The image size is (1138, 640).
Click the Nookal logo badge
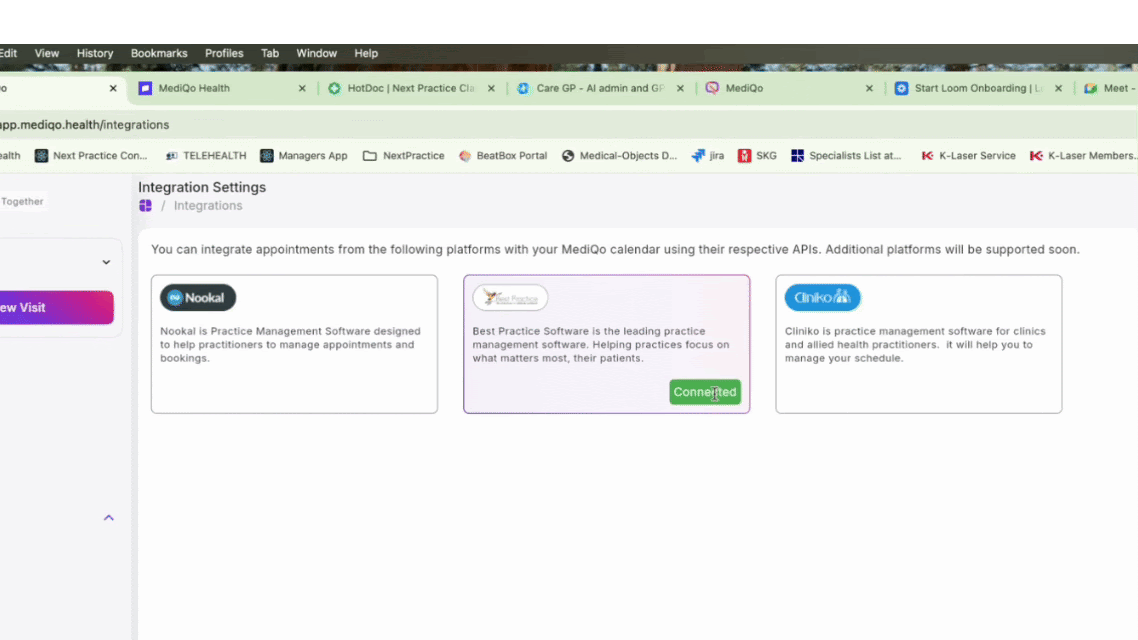pos(197,298)
